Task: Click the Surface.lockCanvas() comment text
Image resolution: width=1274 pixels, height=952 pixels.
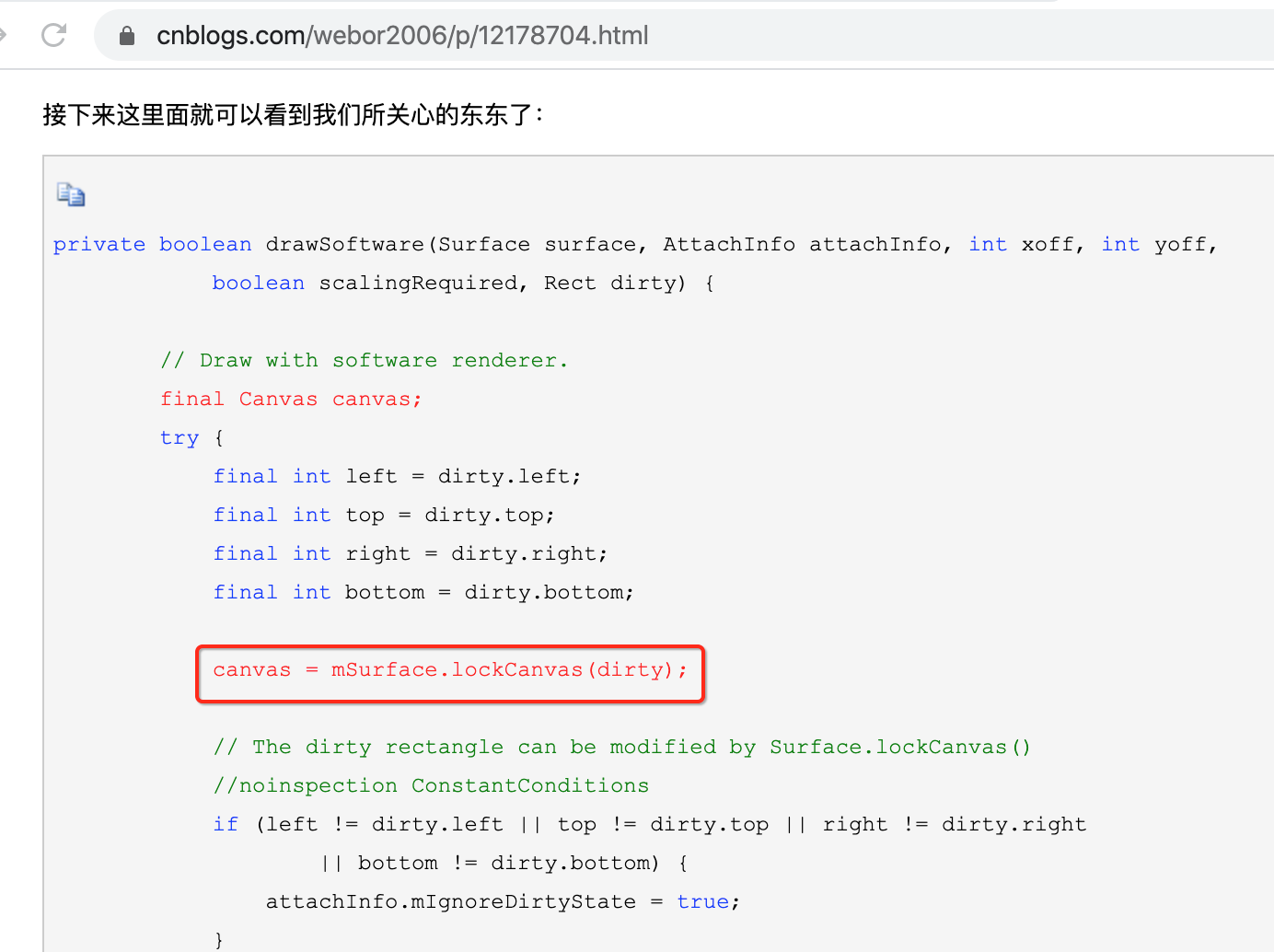Action: [898, 747]
